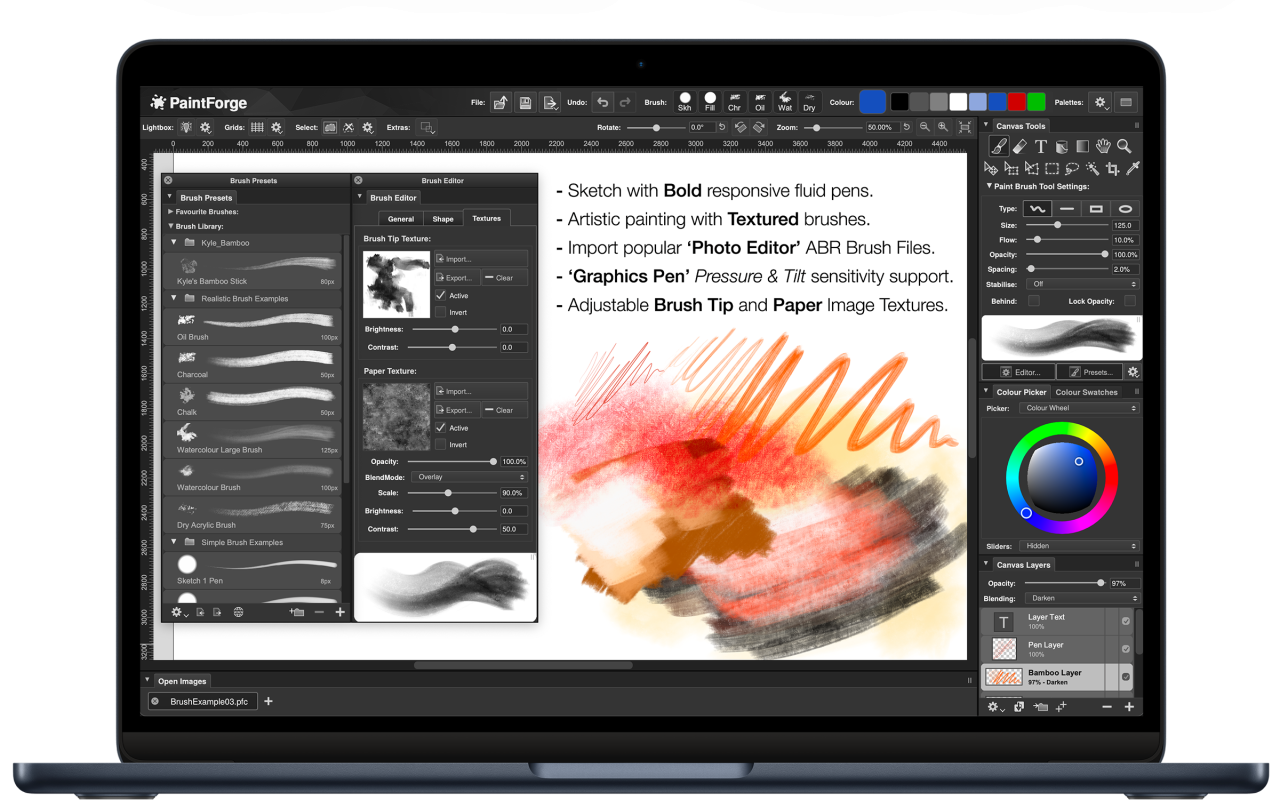The width and height of the screenshot is (1280, 800).
Task: Activate the Crop tool
Action: tap(1112, 169)
